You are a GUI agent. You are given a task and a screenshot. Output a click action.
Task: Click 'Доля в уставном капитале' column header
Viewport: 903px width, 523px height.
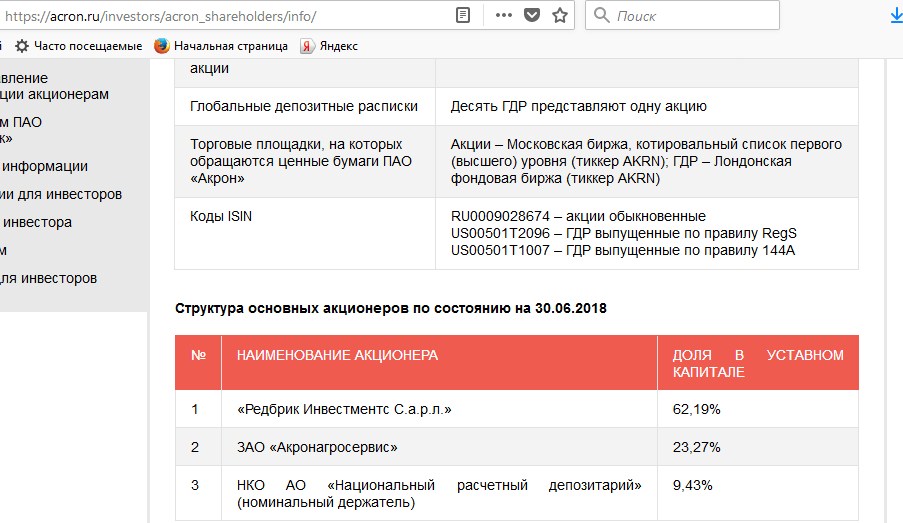pyautogui.click(x=757, y=363)
